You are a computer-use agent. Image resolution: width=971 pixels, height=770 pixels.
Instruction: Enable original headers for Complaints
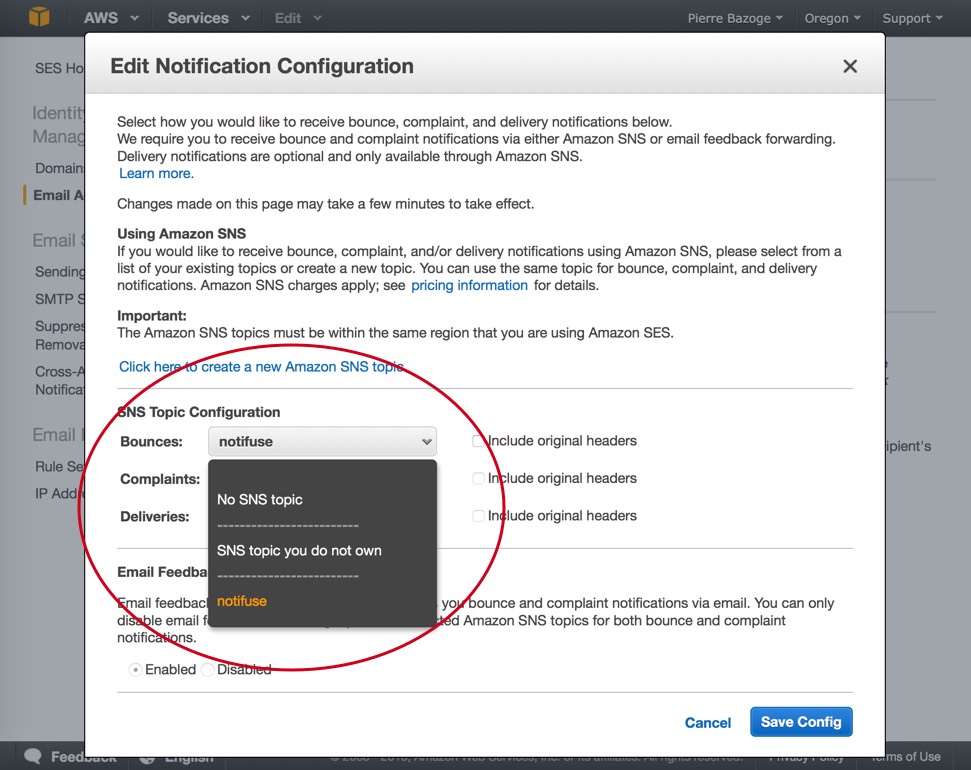[x=478, y=478]
